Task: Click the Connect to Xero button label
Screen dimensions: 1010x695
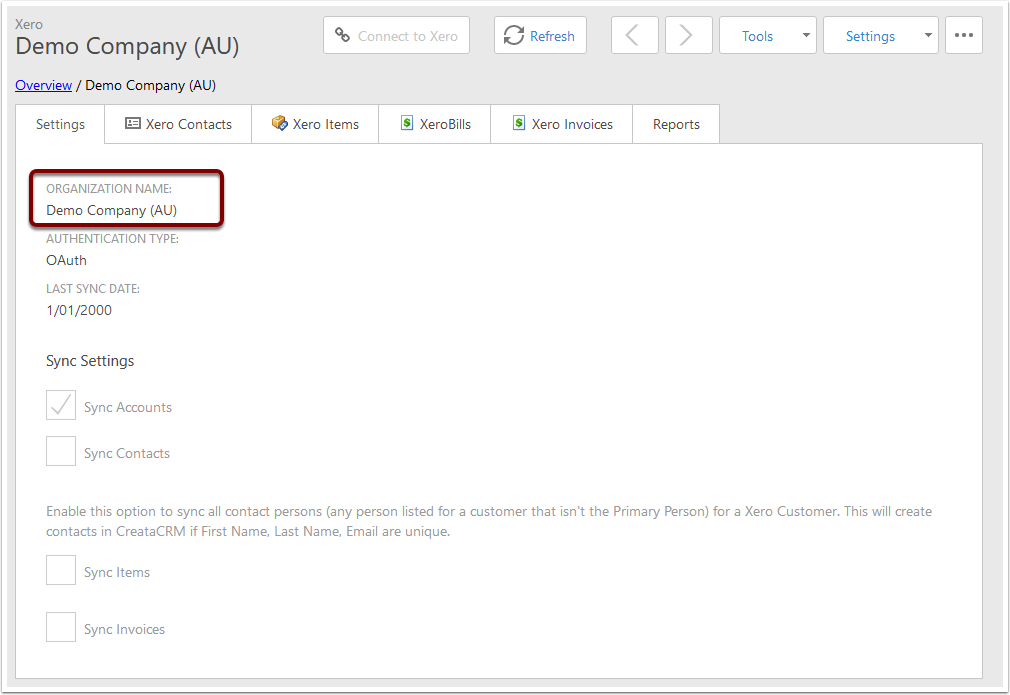Action: (x=408, y=36)
